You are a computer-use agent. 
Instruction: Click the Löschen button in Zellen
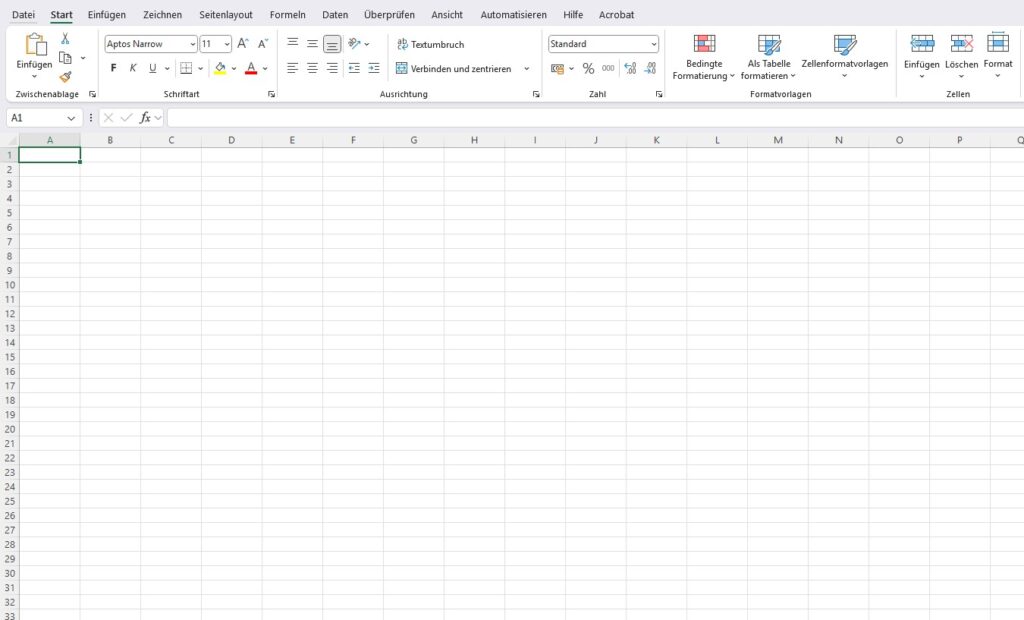point(961,55)
